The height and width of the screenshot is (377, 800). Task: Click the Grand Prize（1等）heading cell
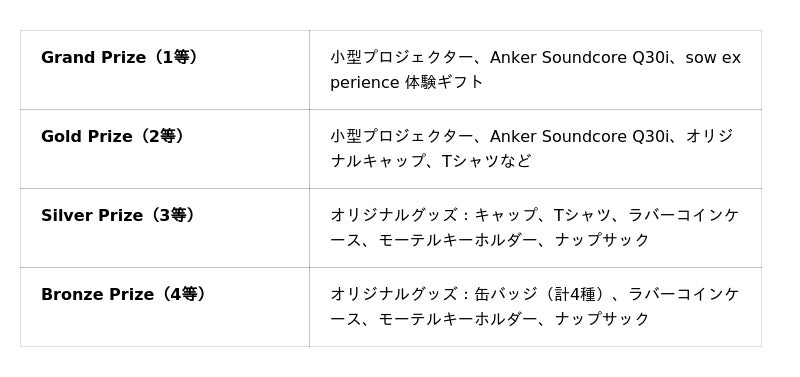click(x=165, y=70)
